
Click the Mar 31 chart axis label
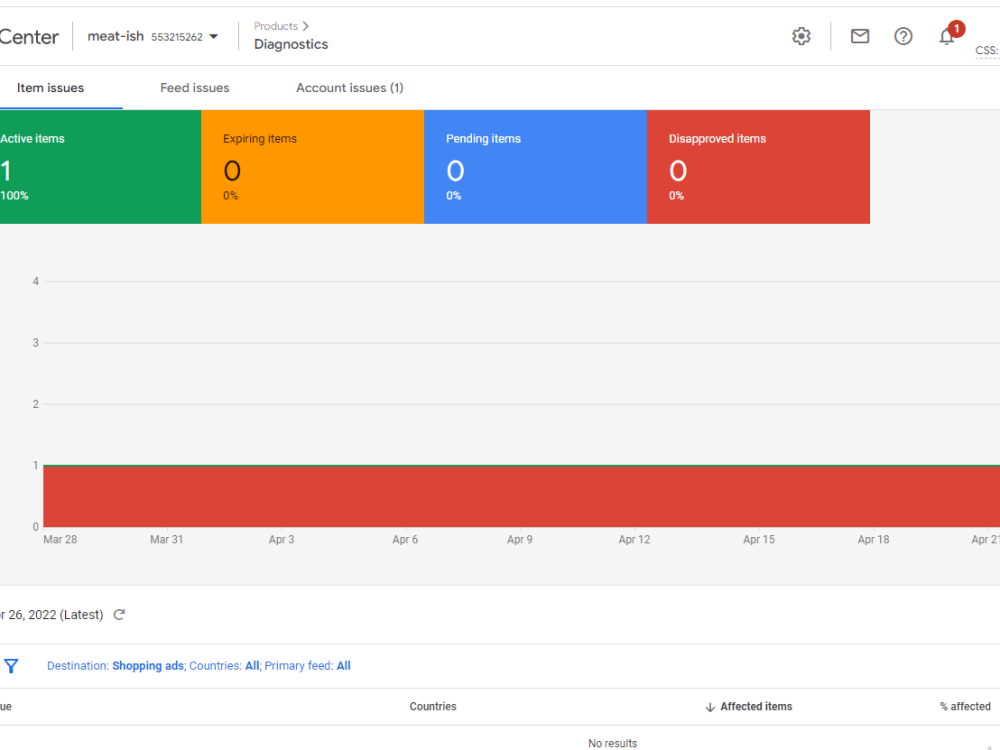[x=166, y=540]
